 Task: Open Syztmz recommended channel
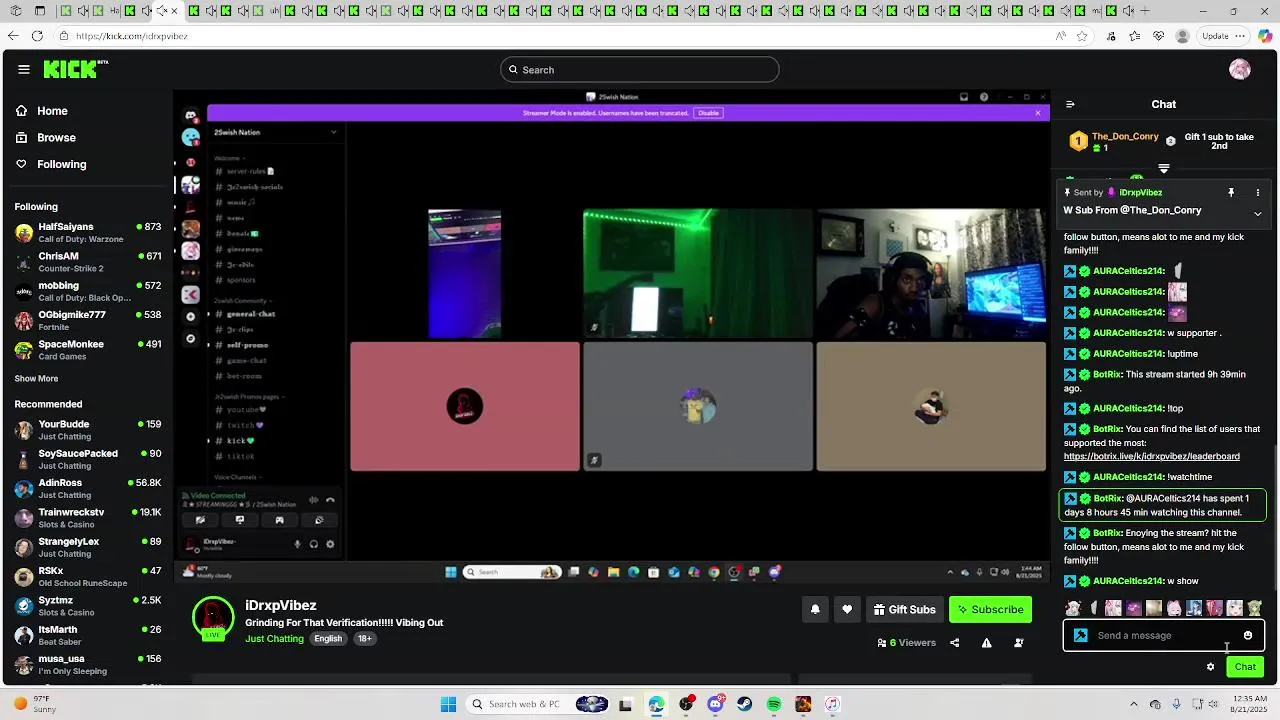[x=88, y=606]
